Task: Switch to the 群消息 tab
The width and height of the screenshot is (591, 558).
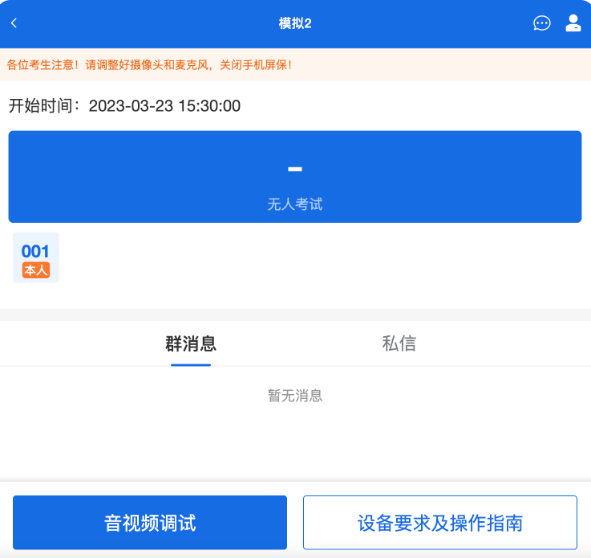Action: (x=191, y=344)
